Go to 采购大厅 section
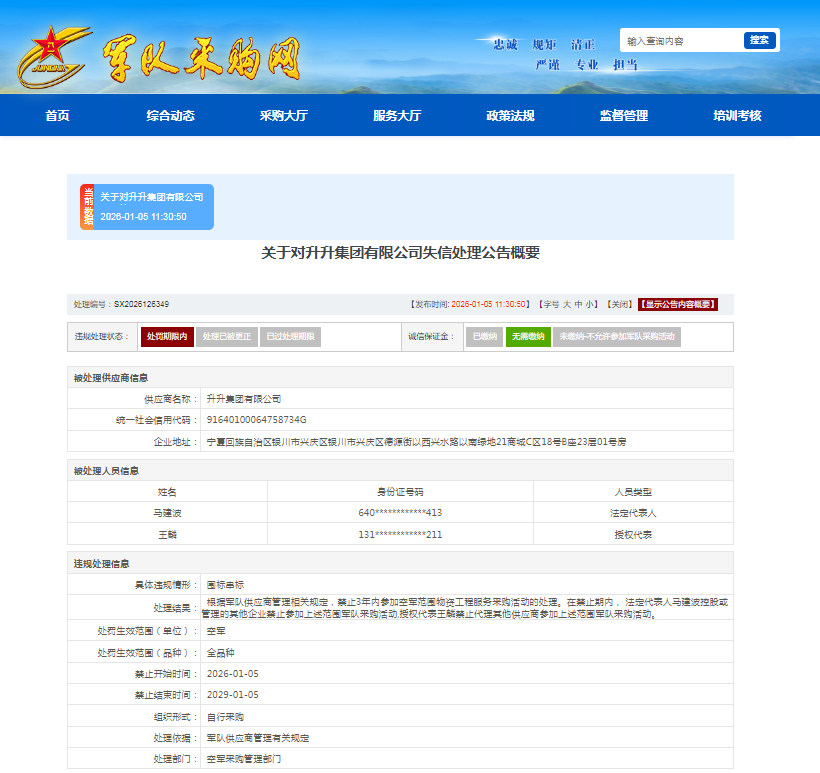Screen dimensions: 820x773 coord(283,116)
